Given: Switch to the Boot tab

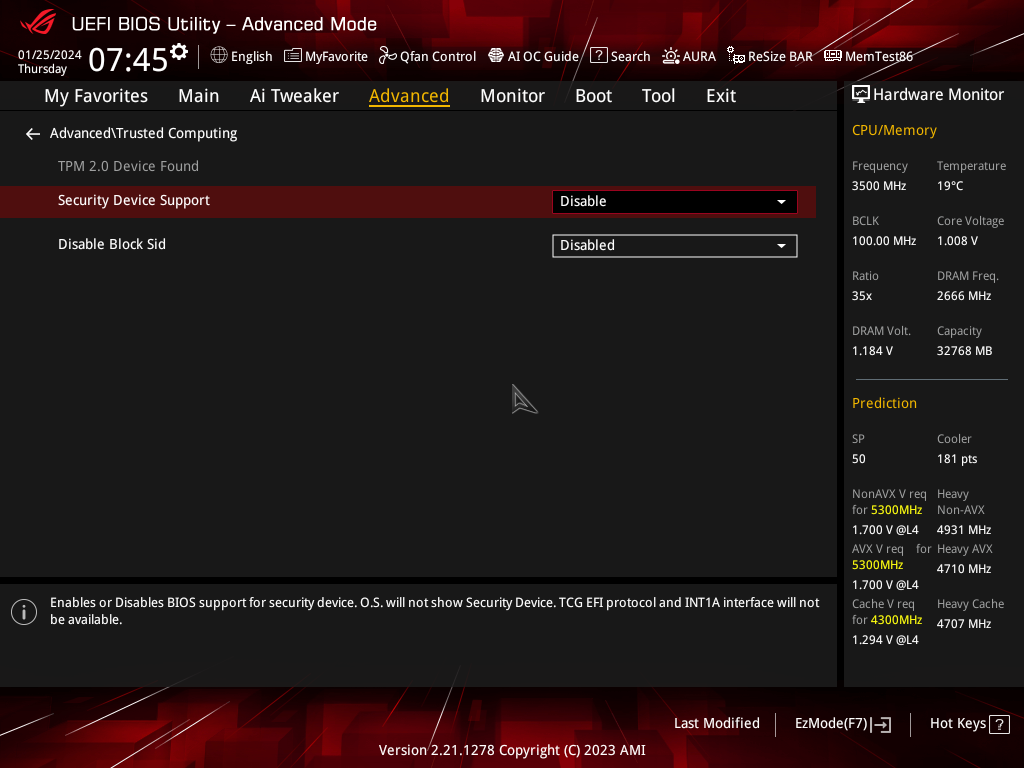Looking at the screenshot, I should (x=593, y=96).
